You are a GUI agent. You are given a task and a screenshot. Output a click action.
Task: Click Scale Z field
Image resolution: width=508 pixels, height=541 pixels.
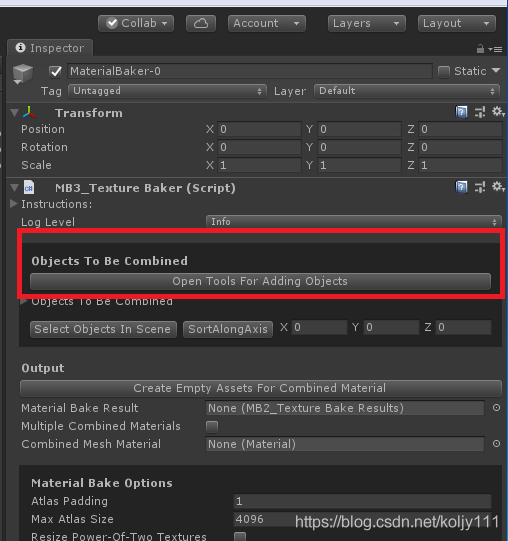(460, 165)
